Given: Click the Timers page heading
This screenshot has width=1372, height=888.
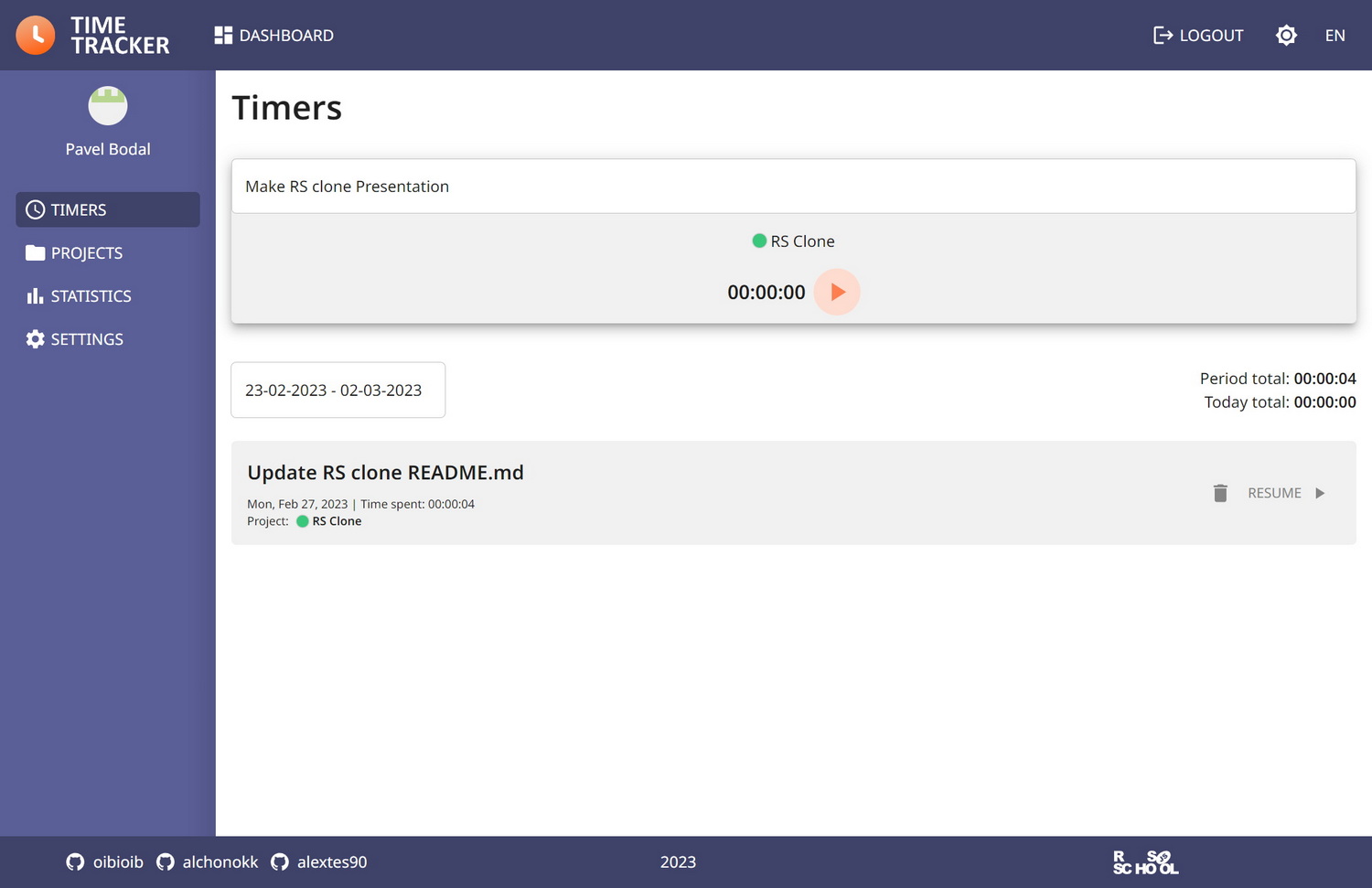Looking at the screenshot, I should pyautogui.click(x=286, y=108).
